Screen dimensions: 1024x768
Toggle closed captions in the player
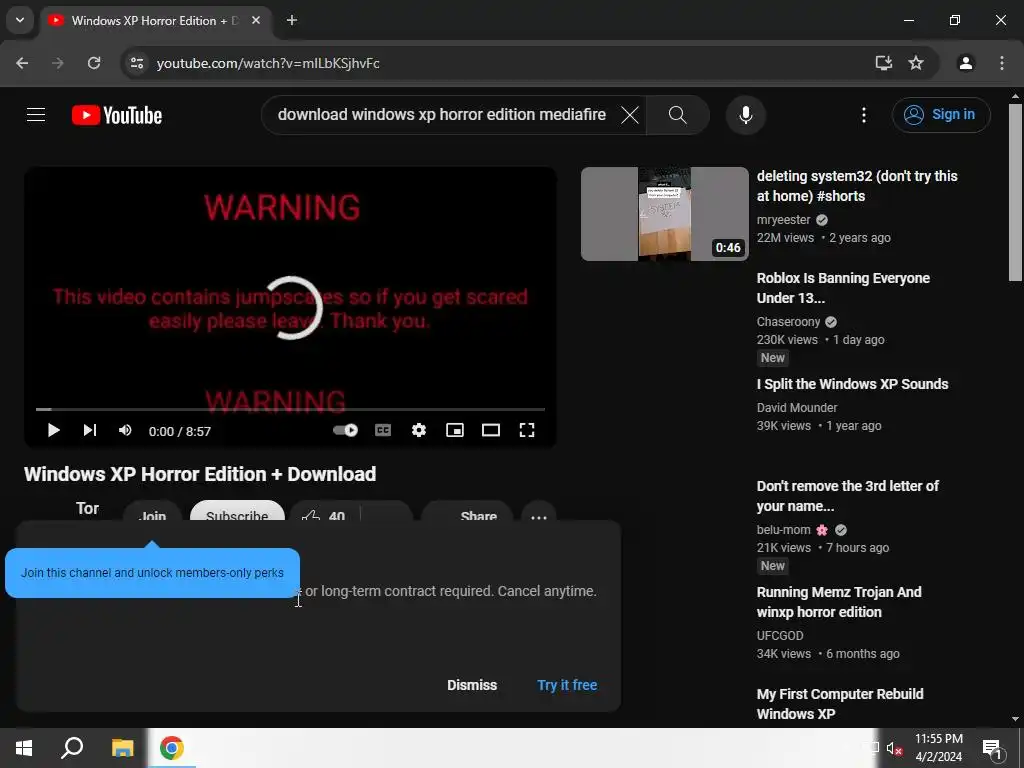click(383, 430)
